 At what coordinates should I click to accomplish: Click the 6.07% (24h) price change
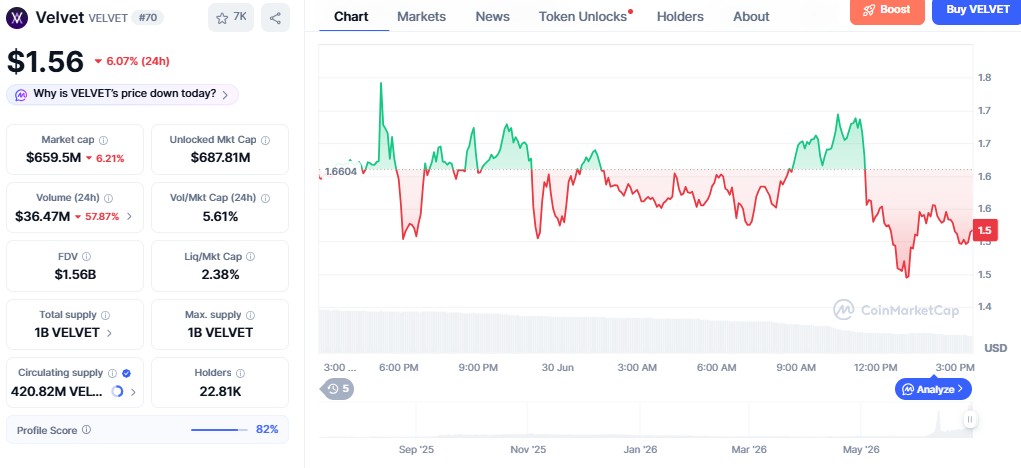(x=132, y=61)
